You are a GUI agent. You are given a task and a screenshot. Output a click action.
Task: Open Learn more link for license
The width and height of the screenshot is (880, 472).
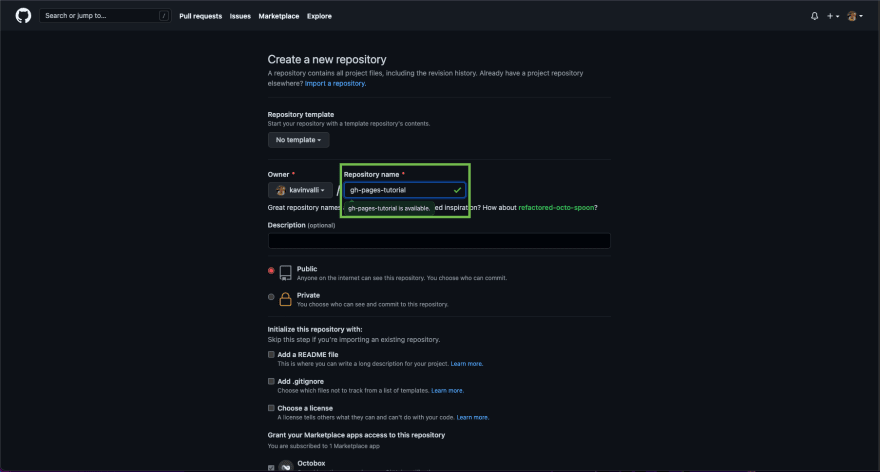click(x=472, y=418)
